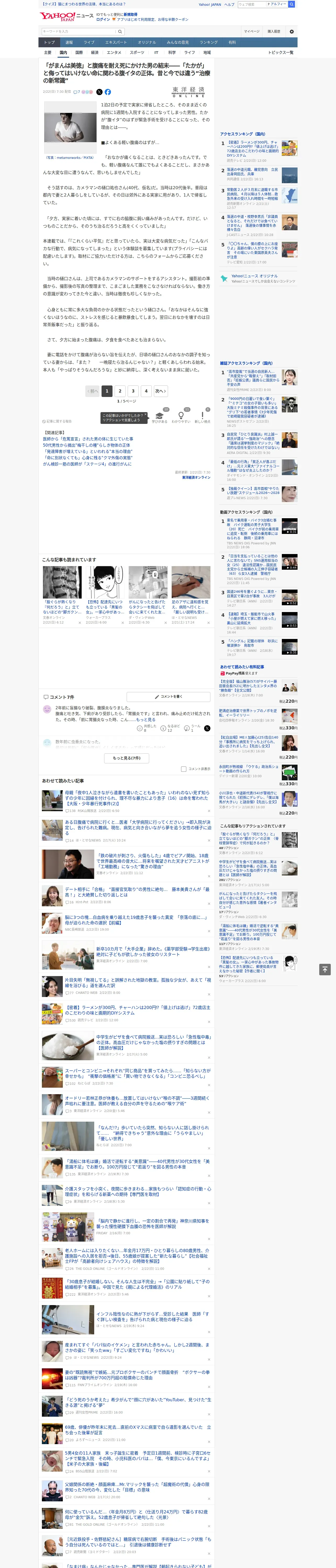Click the report-article prohibition icon link
336x1568 pixels.
(x=57, y=421)
